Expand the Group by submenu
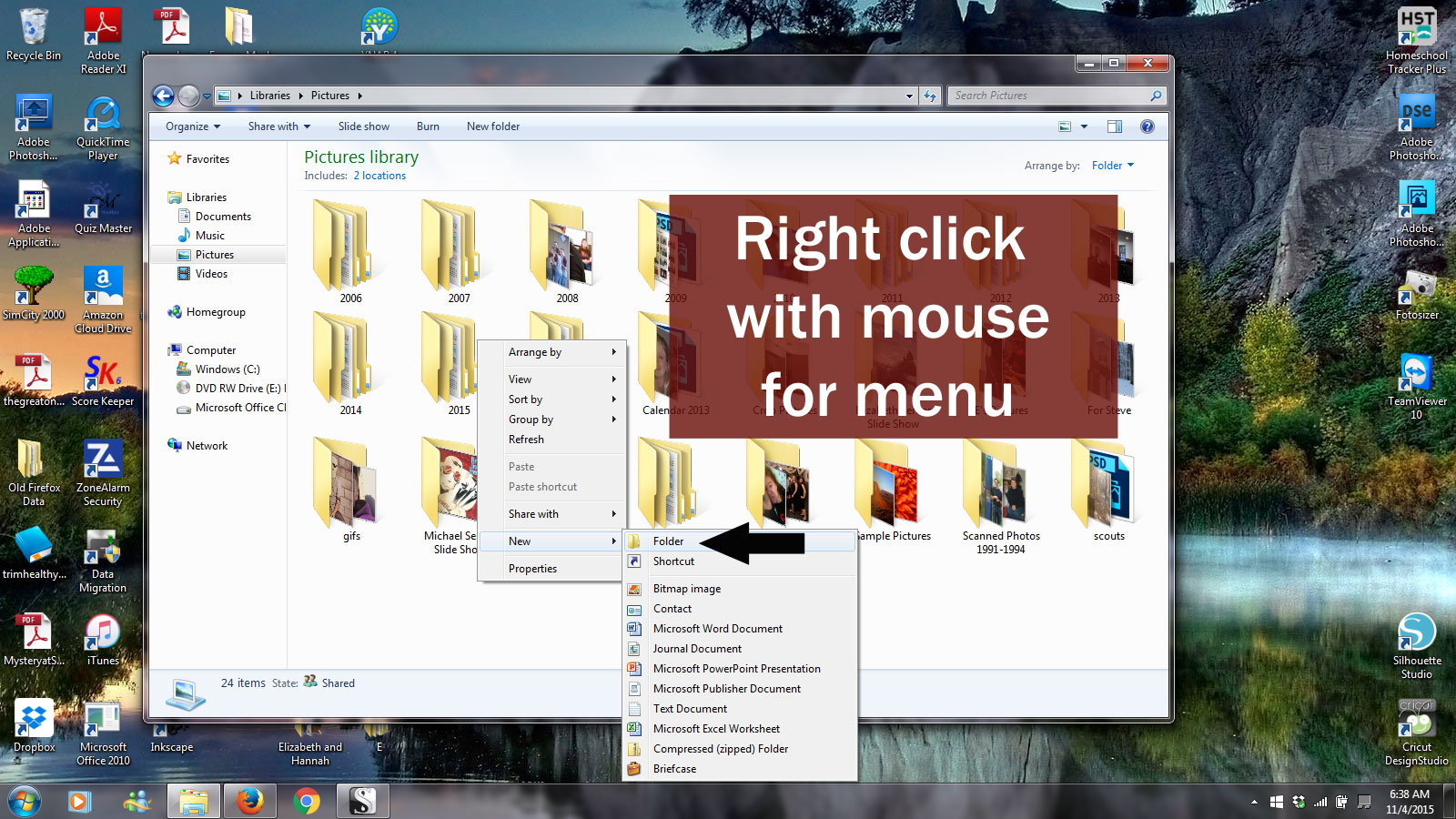The width and height of the screenshot is (1456, 819). [x=553, y=420]
